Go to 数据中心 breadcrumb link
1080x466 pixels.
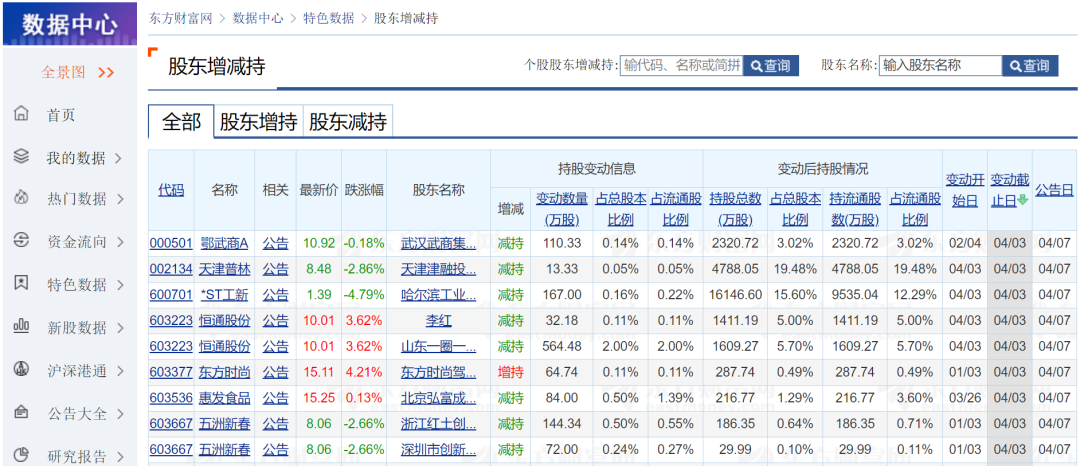pos(258,19)
